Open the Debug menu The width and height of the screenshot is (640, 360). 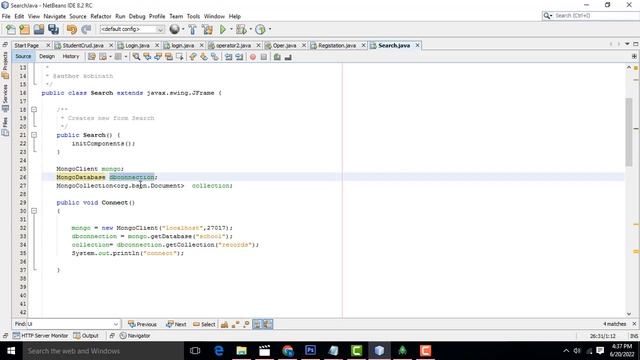tap(137, 16)
